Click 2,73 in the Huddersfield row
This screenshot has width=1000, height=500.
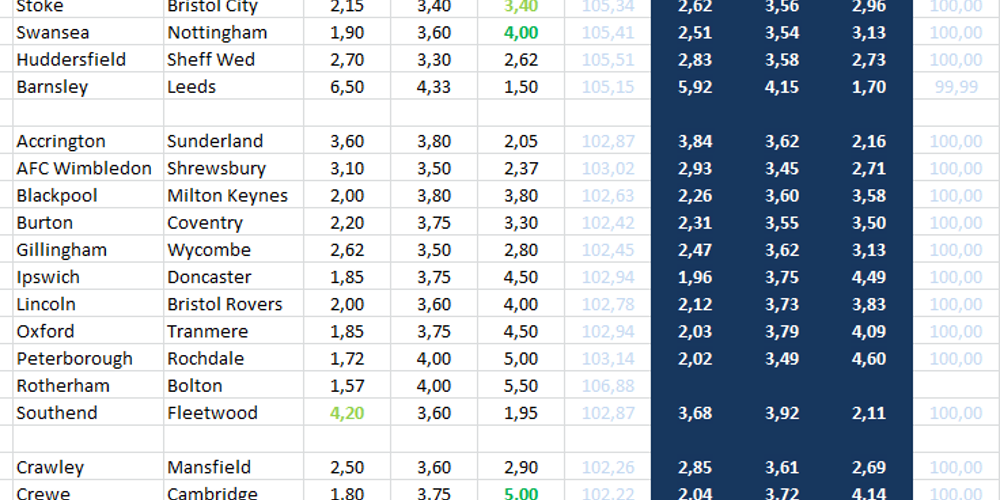[869, 59]
